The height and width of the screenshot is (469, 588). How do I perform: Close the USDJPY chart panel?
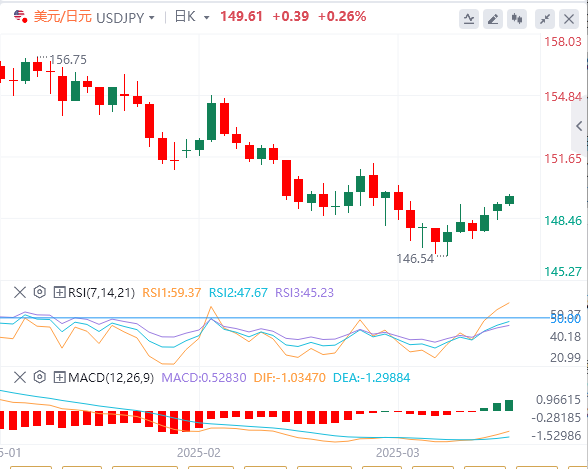(x=569, y=19)
